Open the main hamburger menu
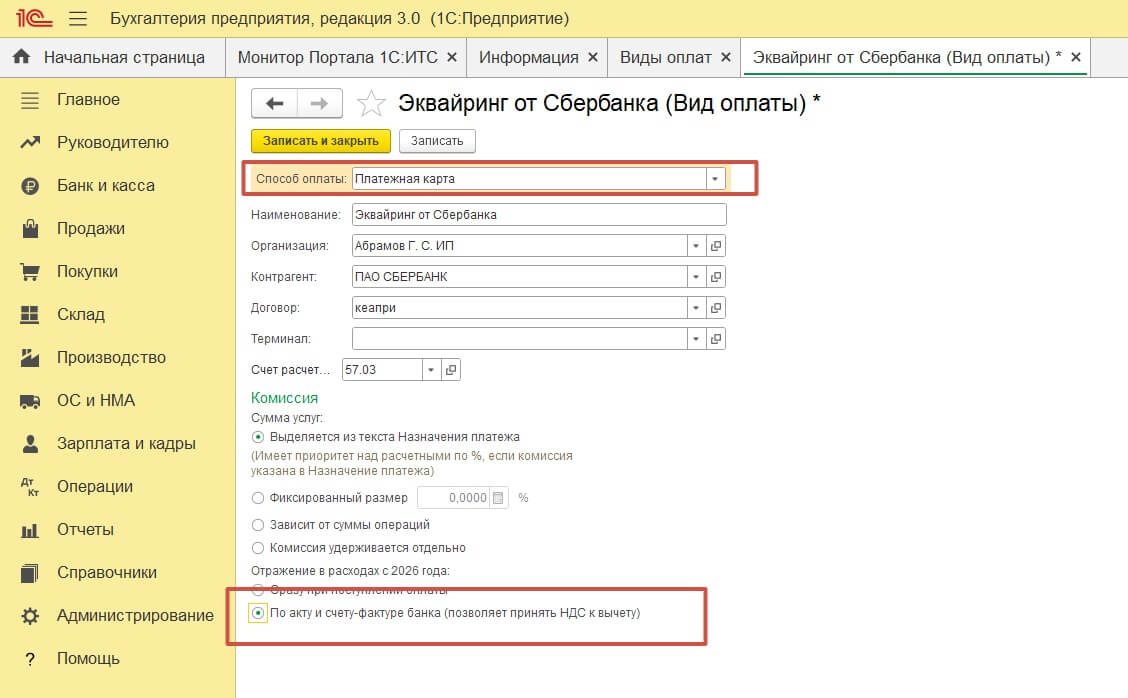Image resolution: width=1128 pixels, height=698 pixels. 78,19
